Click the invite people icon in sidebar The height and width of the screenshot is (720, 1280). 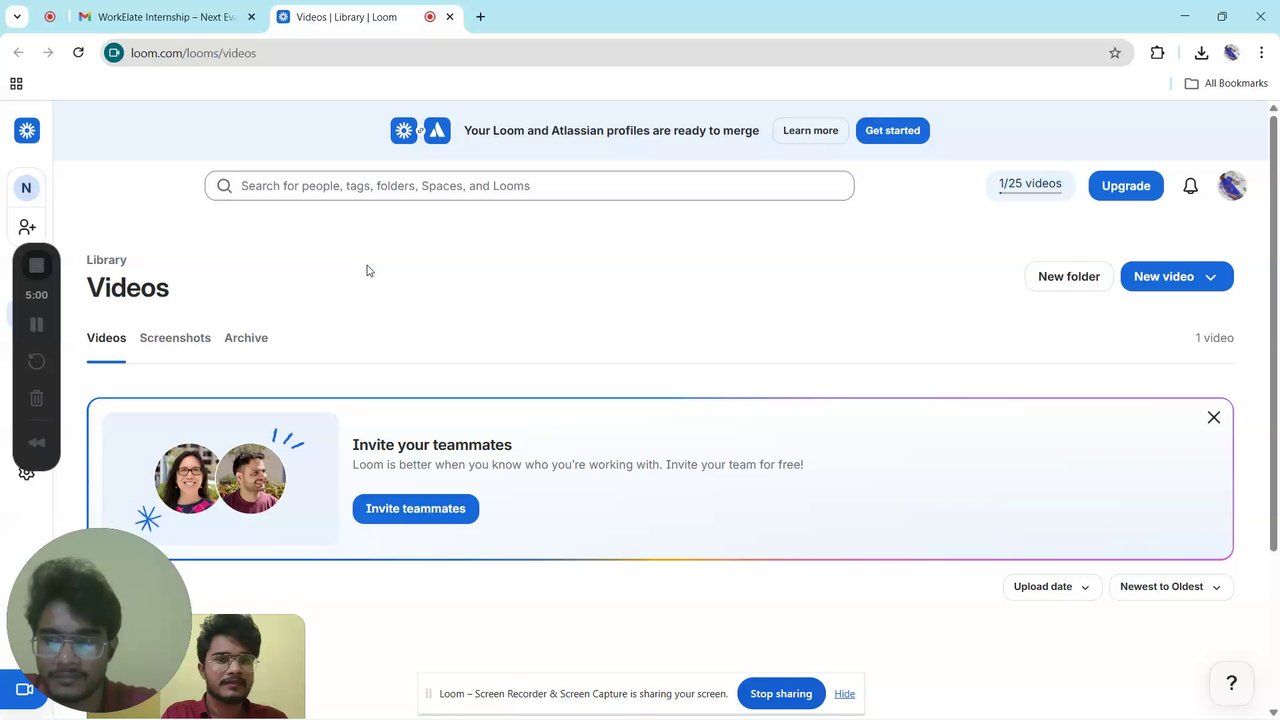click(27, 228)
